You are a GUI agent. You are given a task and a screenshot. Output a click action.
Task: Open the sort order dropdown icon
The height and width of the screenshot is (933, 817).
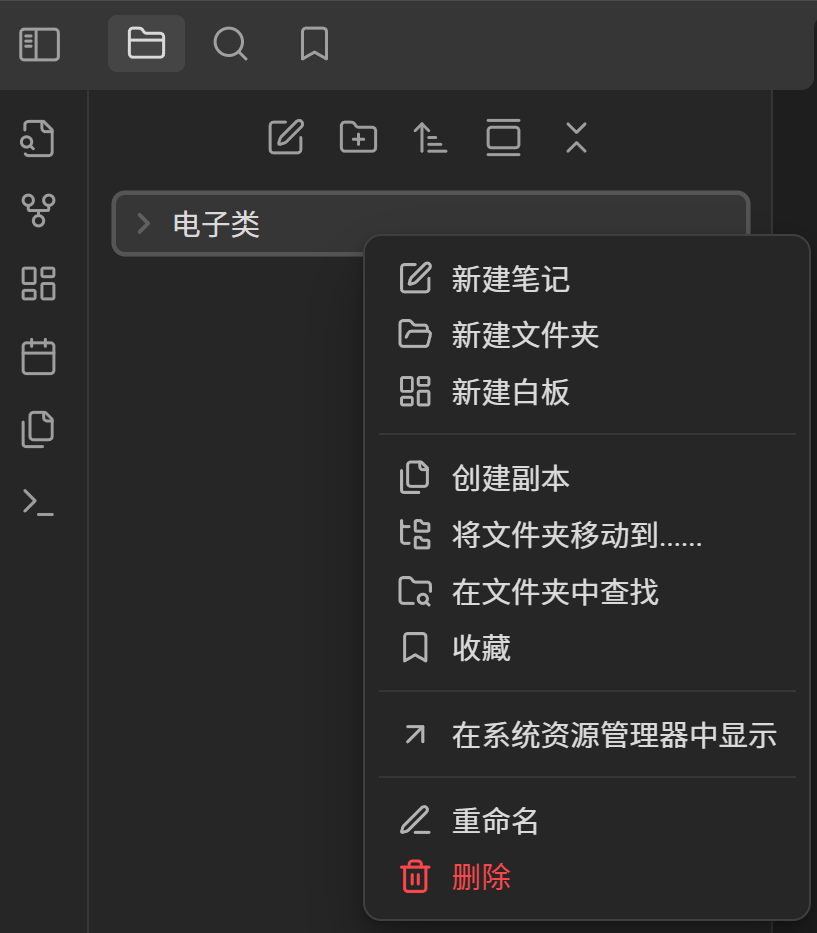tap(430, 137)
